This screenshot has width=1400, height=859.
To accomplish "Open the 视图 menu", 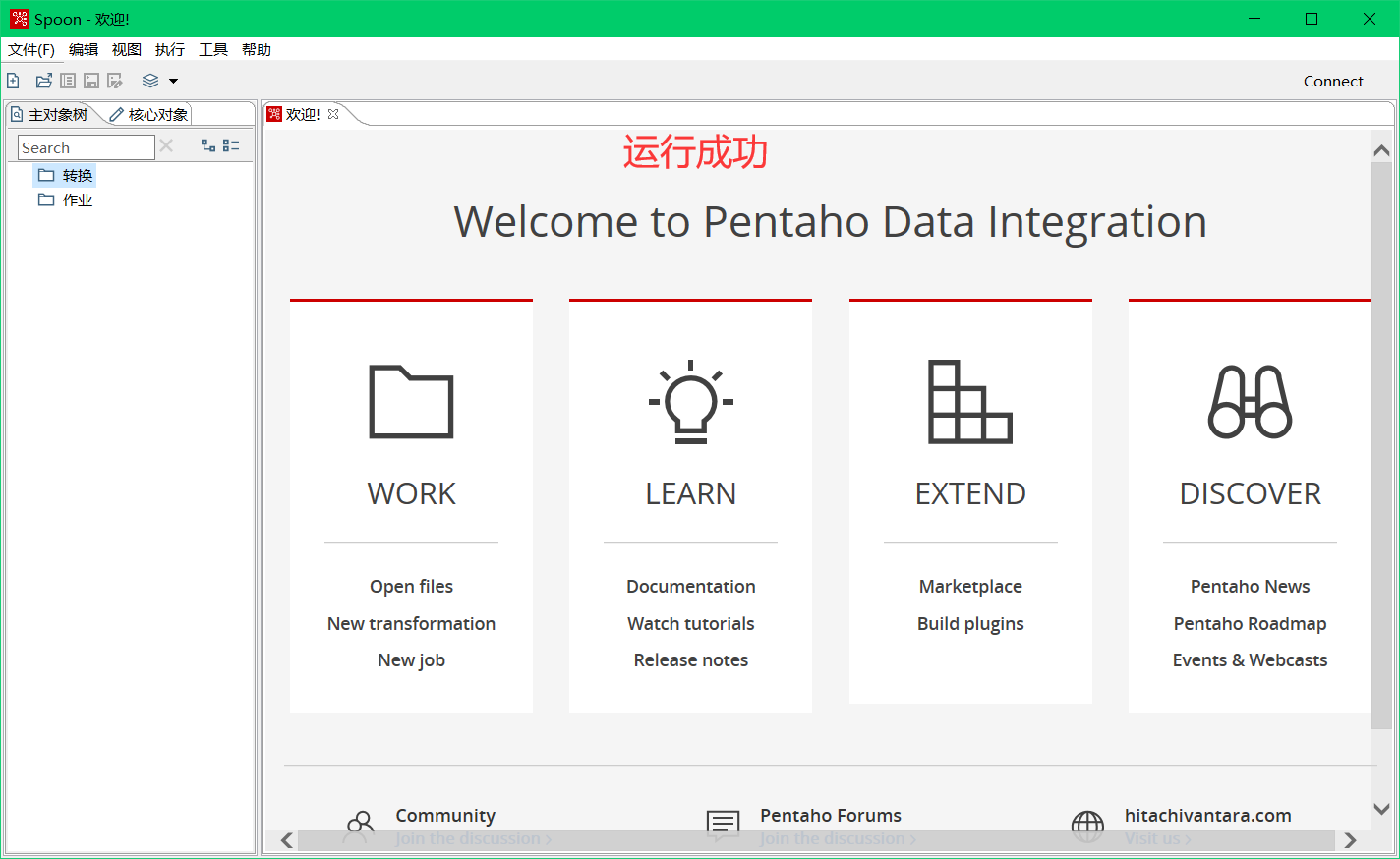I will [x=127, y=49].
